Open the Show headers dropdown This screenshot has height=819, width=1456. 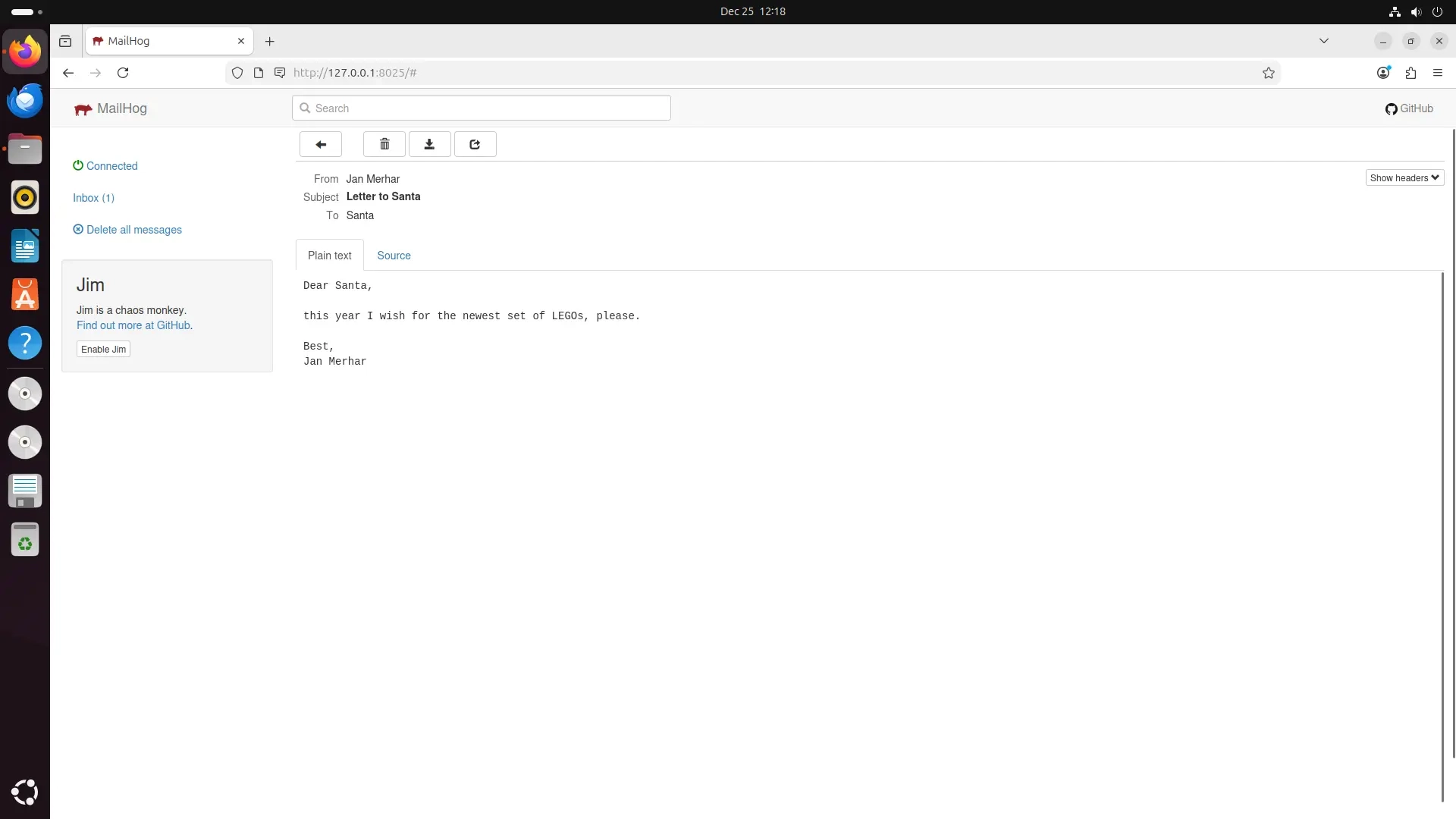point(1404,177)
